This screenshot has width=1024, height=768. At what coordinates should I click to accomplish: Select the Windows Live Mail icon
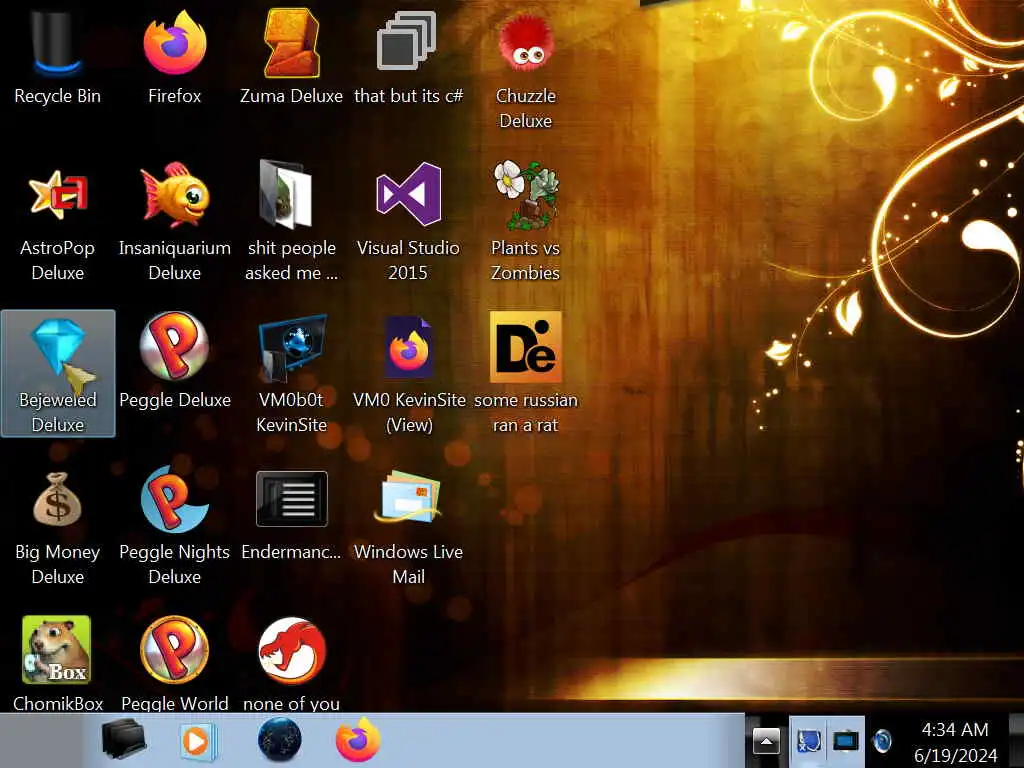pyautogui.click(x=408, y=498)
